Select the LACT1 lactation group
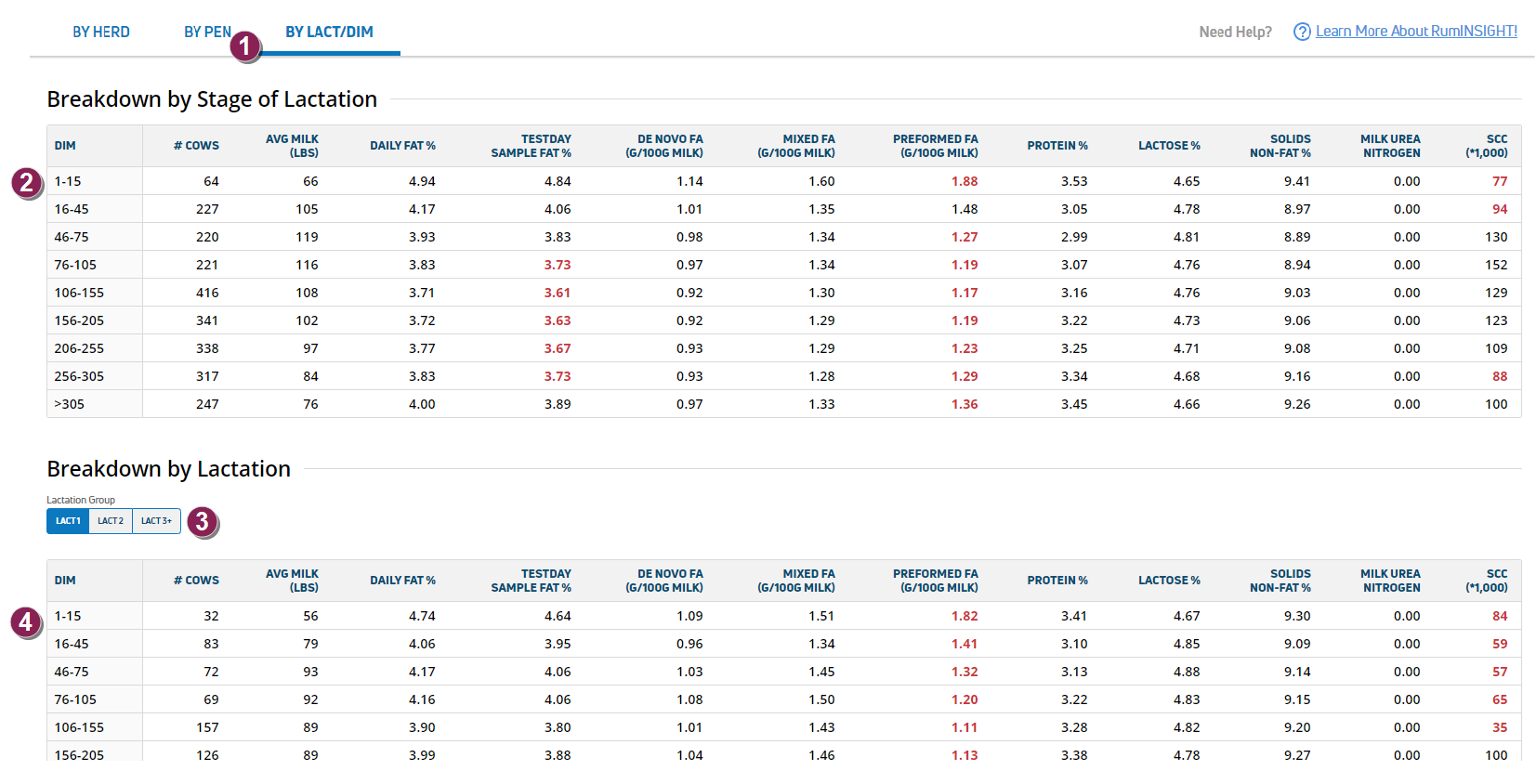The height and width of the screenshot is (784, 1536). pyautogui.click(x=68, y=521)
